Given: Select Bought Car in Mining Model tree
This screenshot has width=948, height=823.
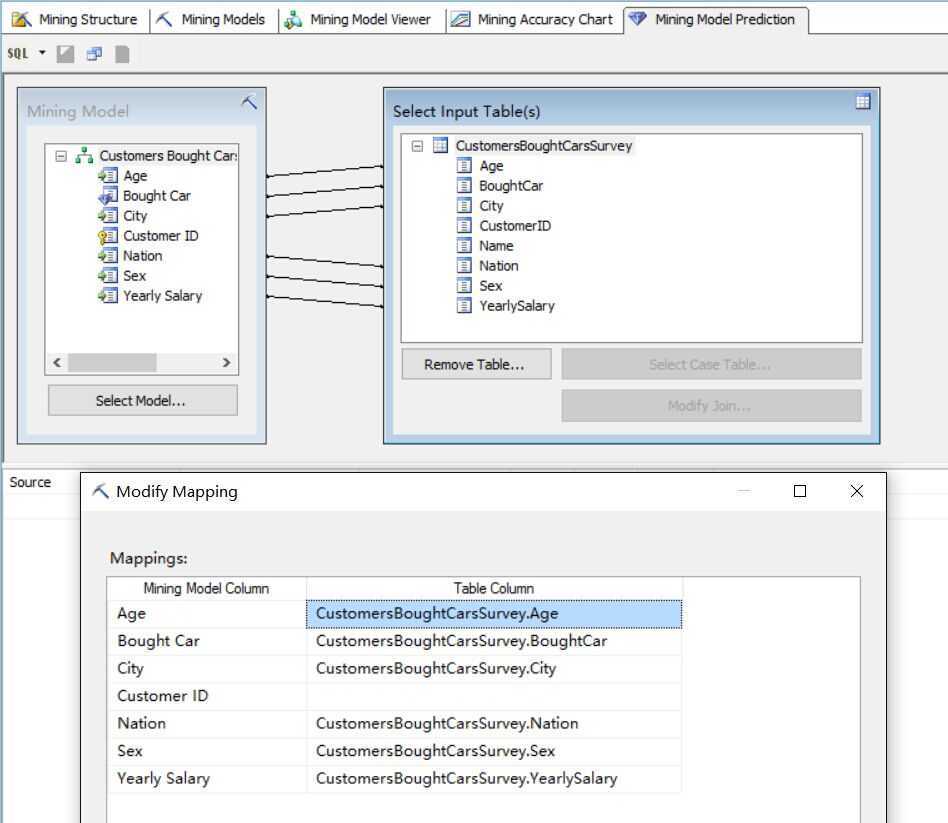Looking at the screenshot, I should 157,196.
